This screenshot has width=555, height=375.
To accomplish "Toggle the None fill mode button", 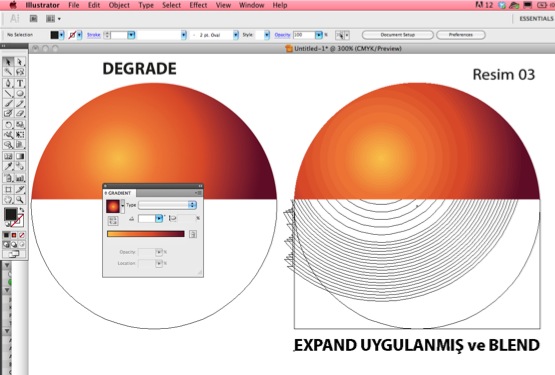I will click(22, 235).
